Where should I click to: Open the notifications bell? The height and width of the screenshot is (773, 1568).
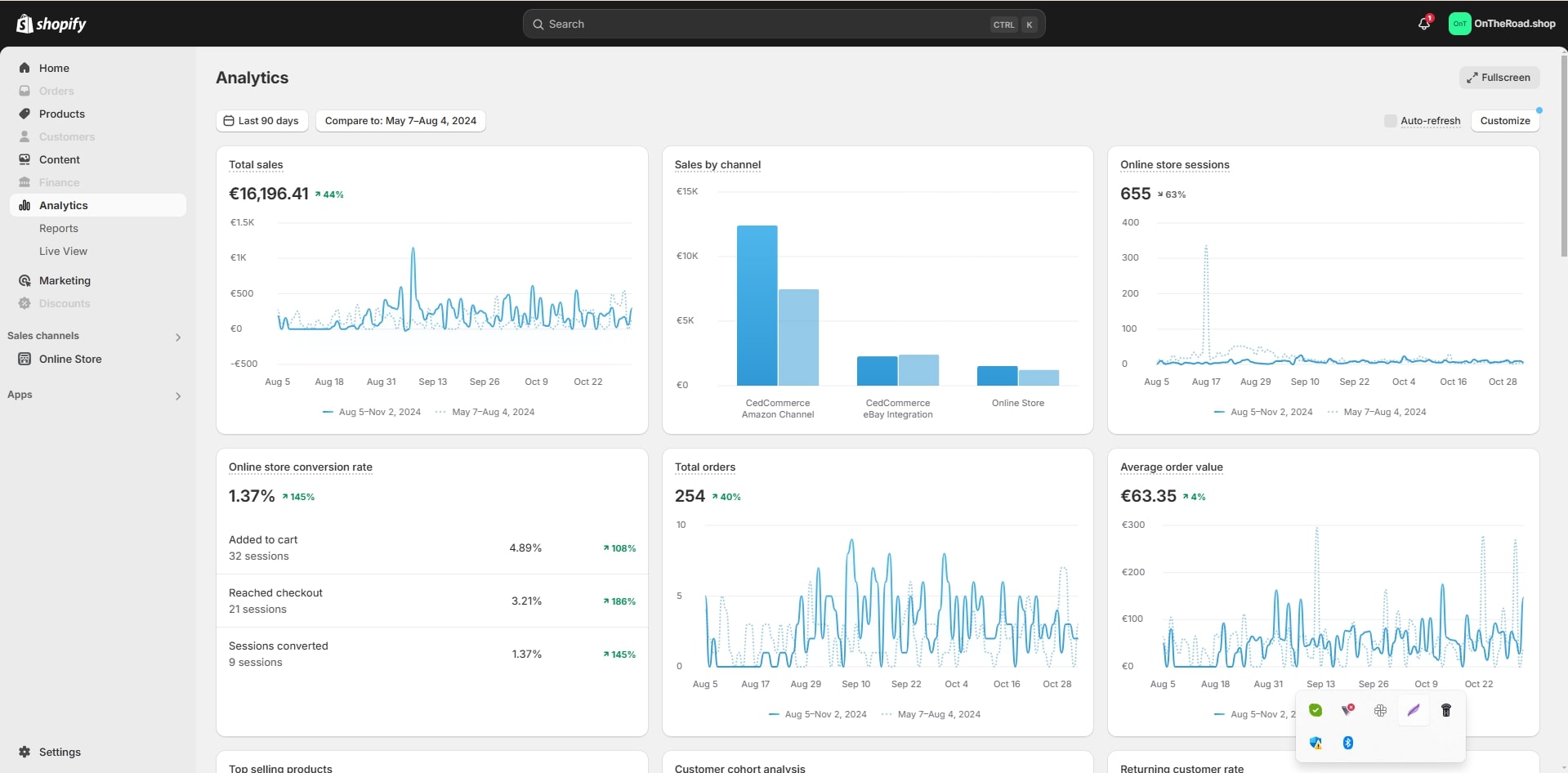tap(1424, 24)
